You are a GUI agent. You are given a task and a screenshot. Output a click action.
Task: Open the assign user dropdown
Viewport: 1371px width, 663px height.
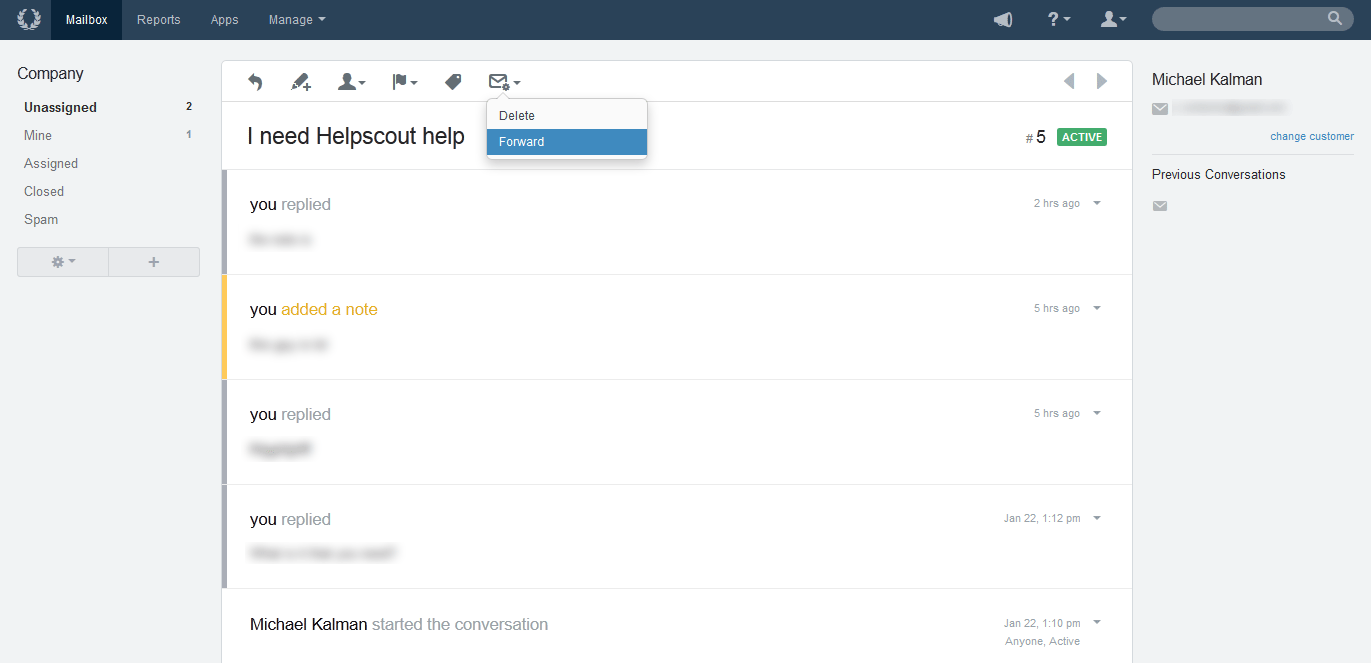pyautogui.click(x=351, y=82)
